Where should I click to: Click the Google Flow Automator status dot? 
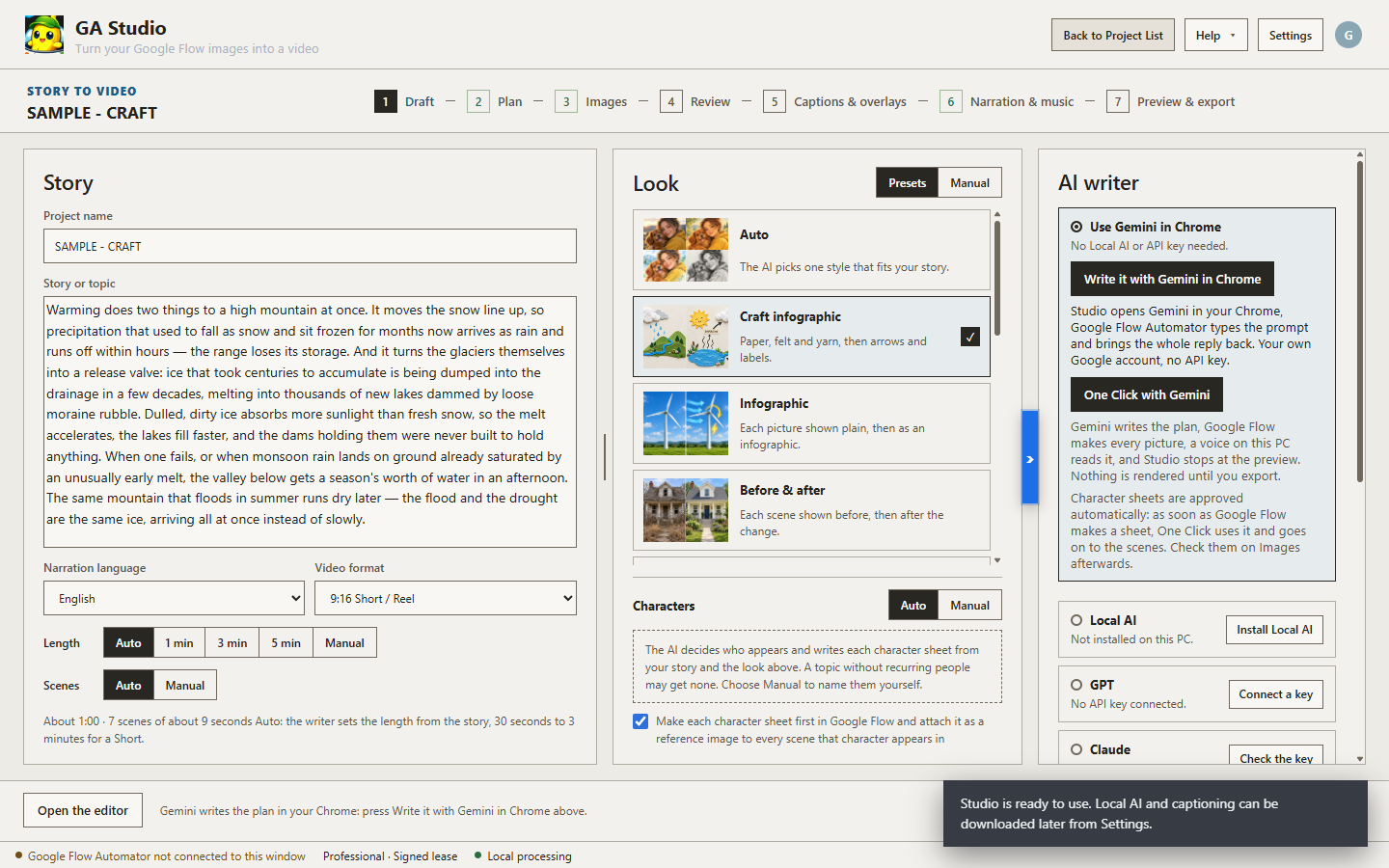18,855
